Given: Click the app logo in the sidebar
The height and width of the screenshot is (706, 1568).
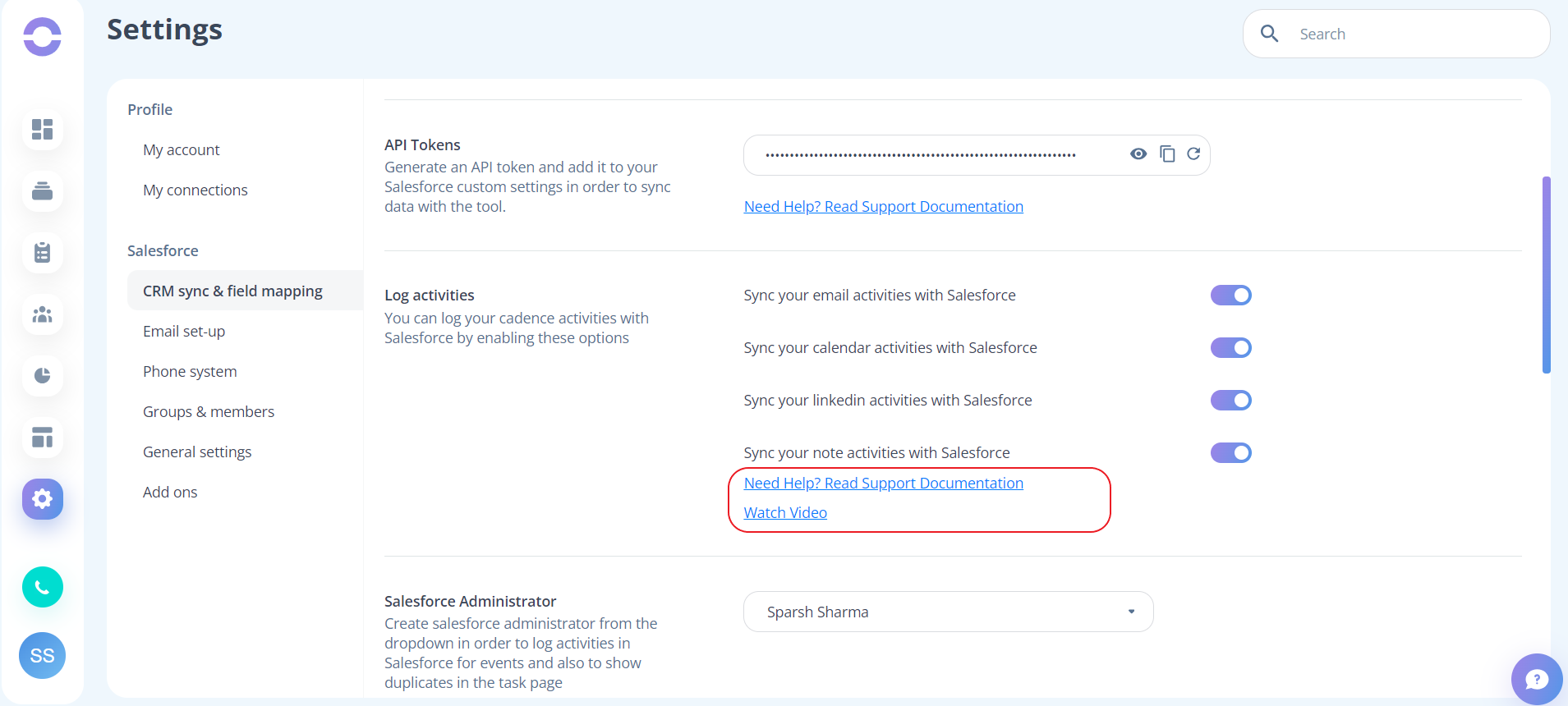Looking at the screenshot, I should [x=42, y=37].
